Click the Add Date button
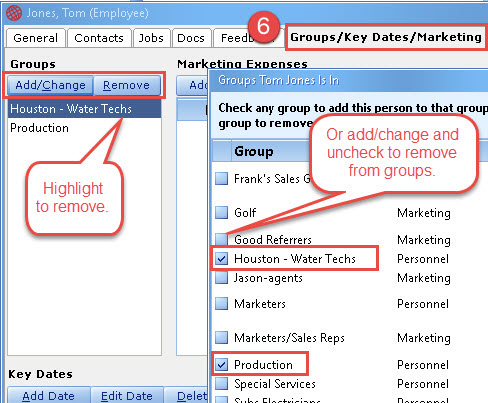Viewport: 488px width, 403px height. point(49,396)
